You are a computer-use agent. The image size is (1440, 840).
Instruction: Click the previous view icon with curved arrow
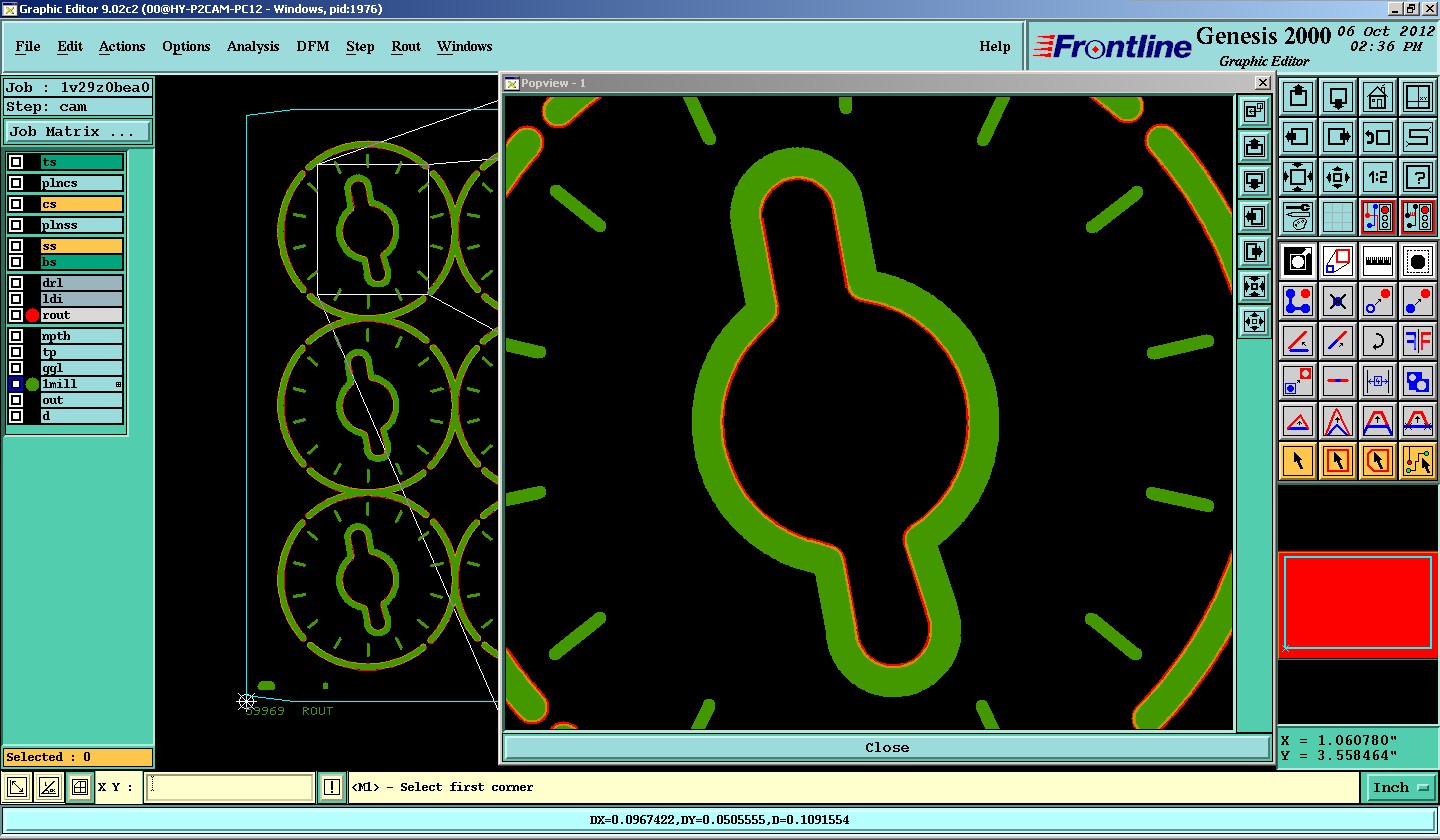click(1378, 138)
